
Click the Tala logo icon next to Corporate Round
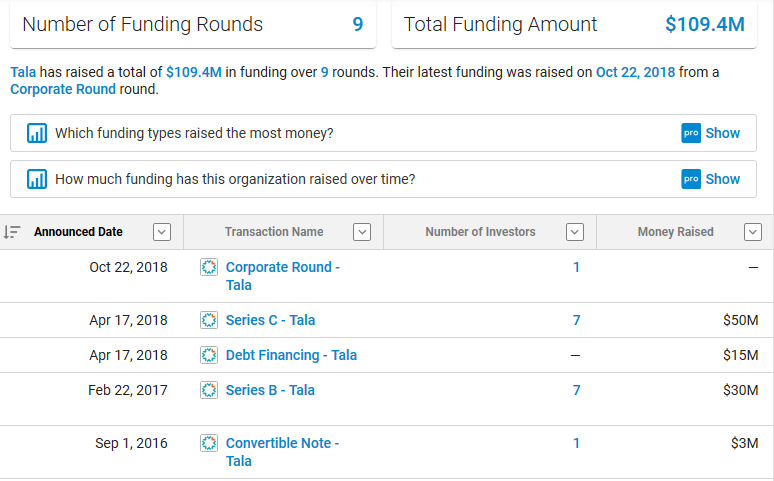(x=209, y=267)
